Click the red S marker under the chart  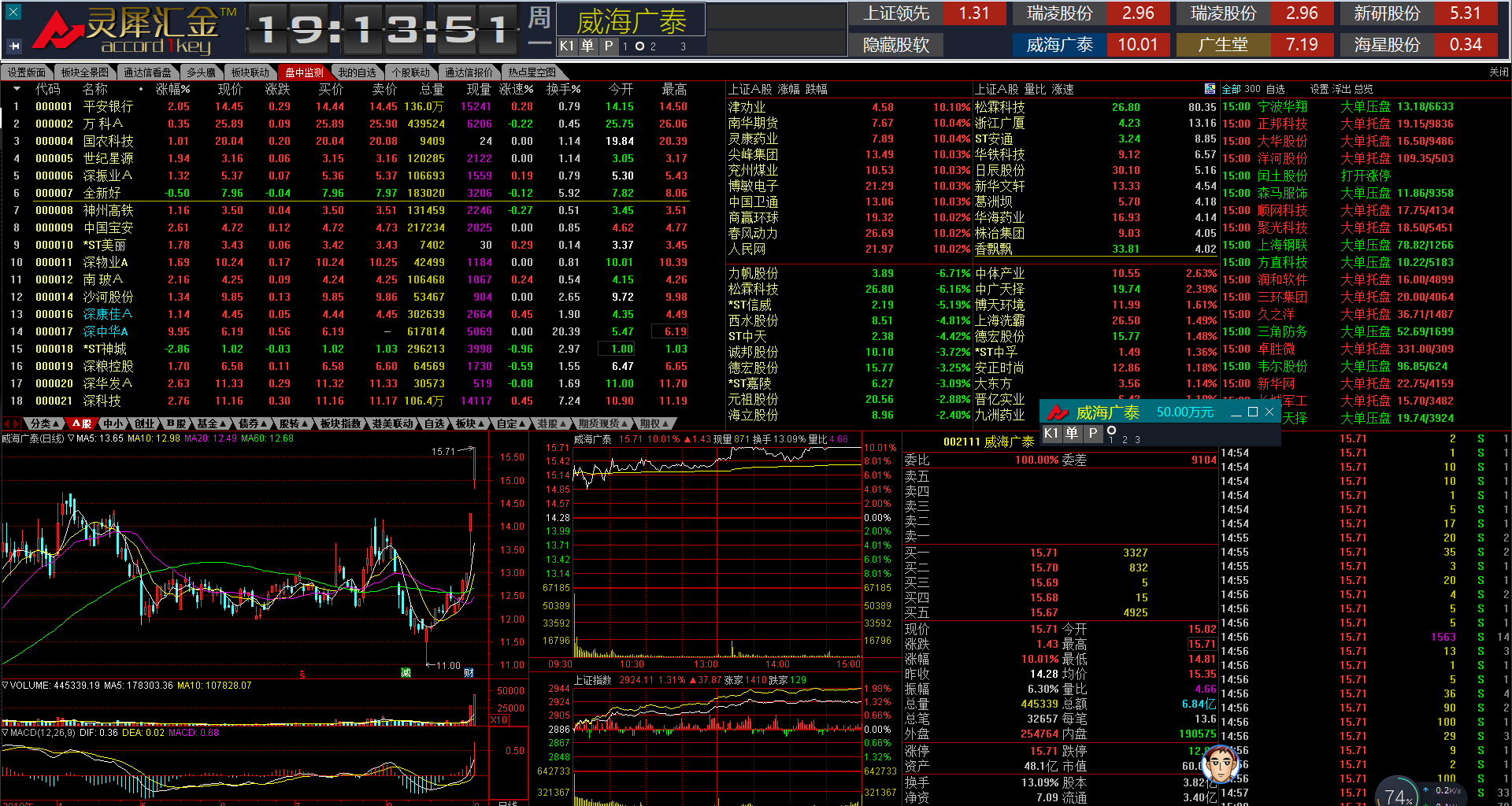[x=302, y=675]
